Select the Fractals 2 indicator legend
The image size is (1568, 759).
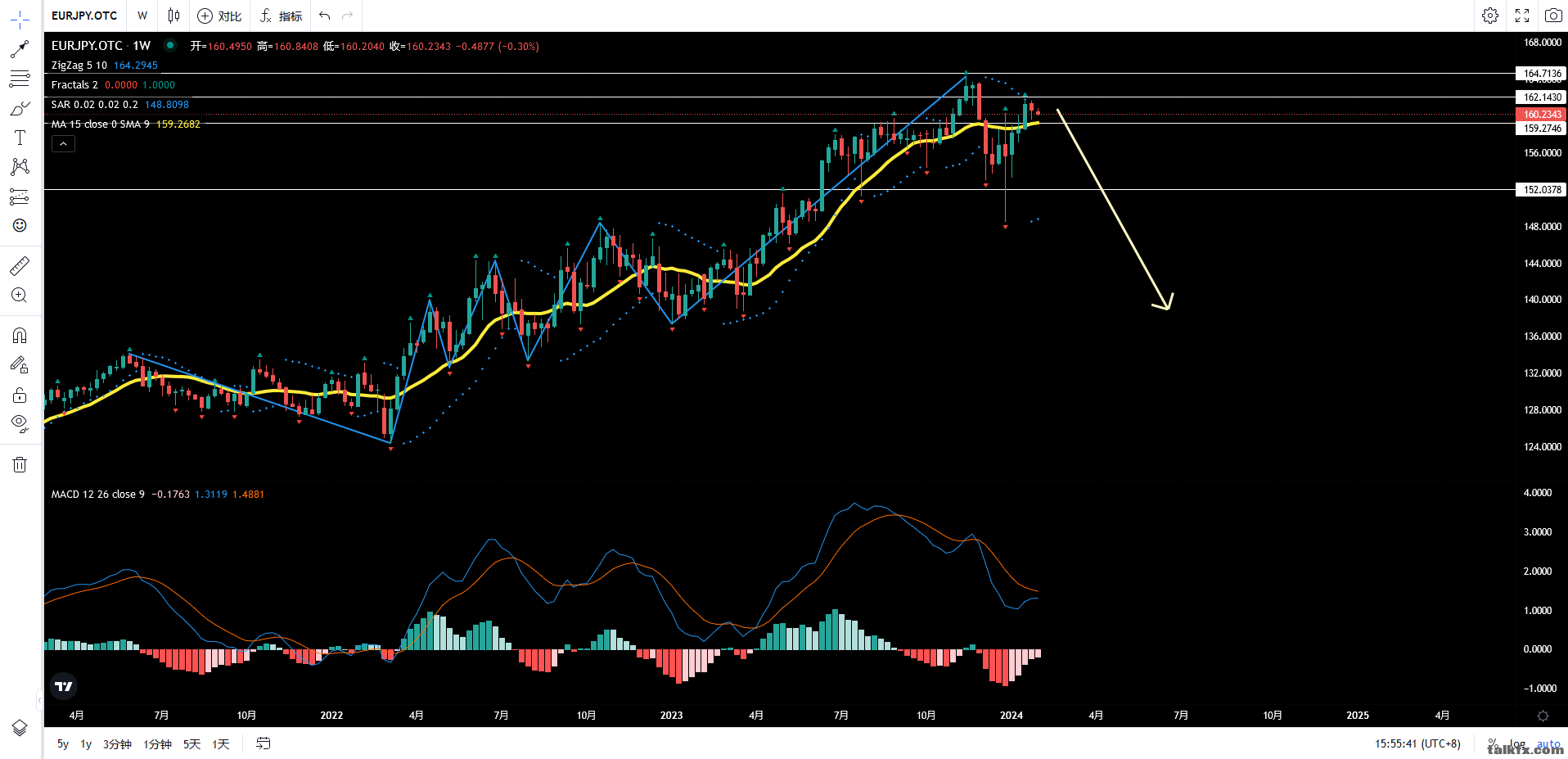pyautogui.click(x=74, y=85)
